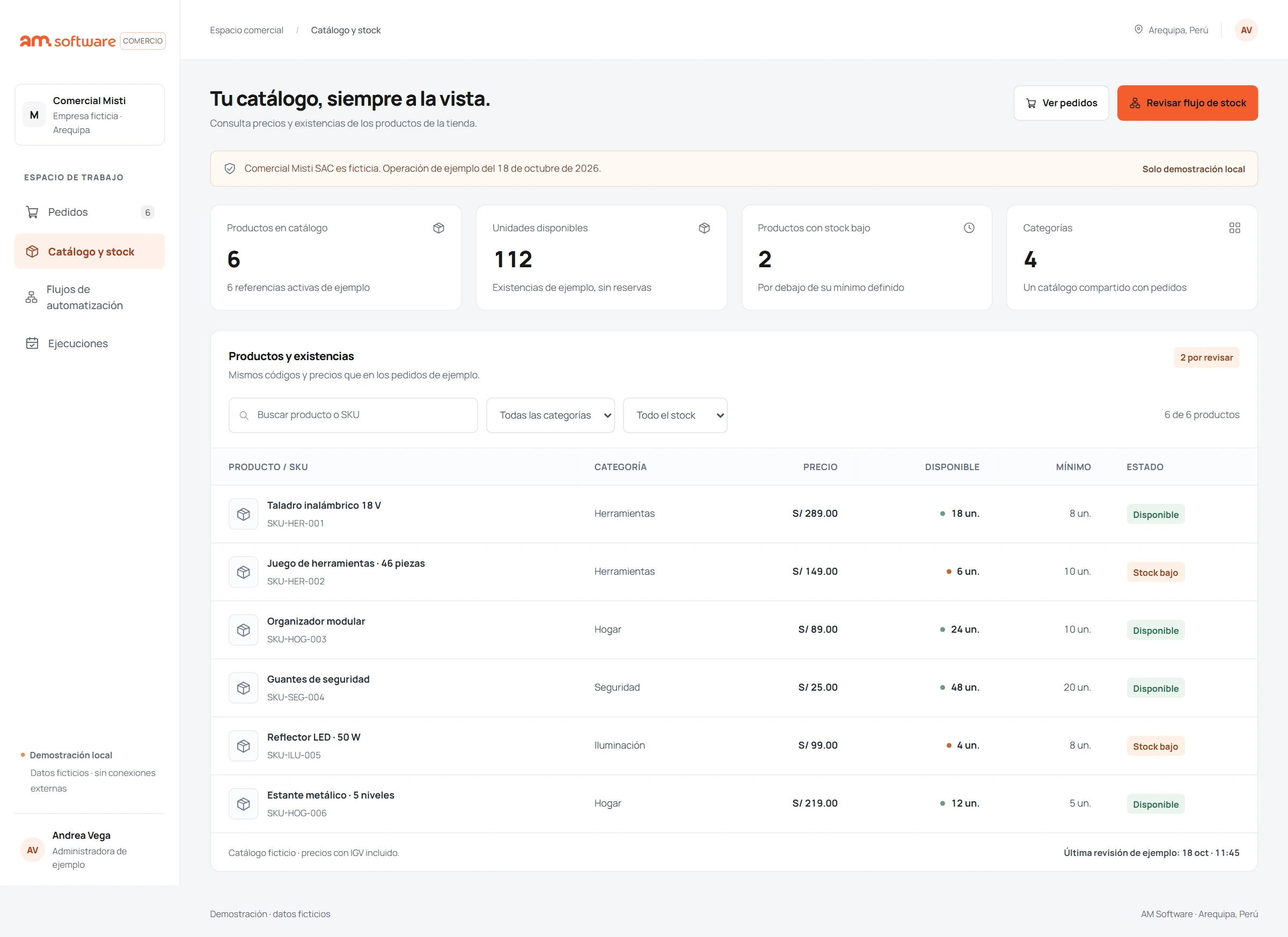This screenshot has height=937, width=1288.
Task: Click the PRECIO column header
Action: pyautogui.click(x=819, y=467)
